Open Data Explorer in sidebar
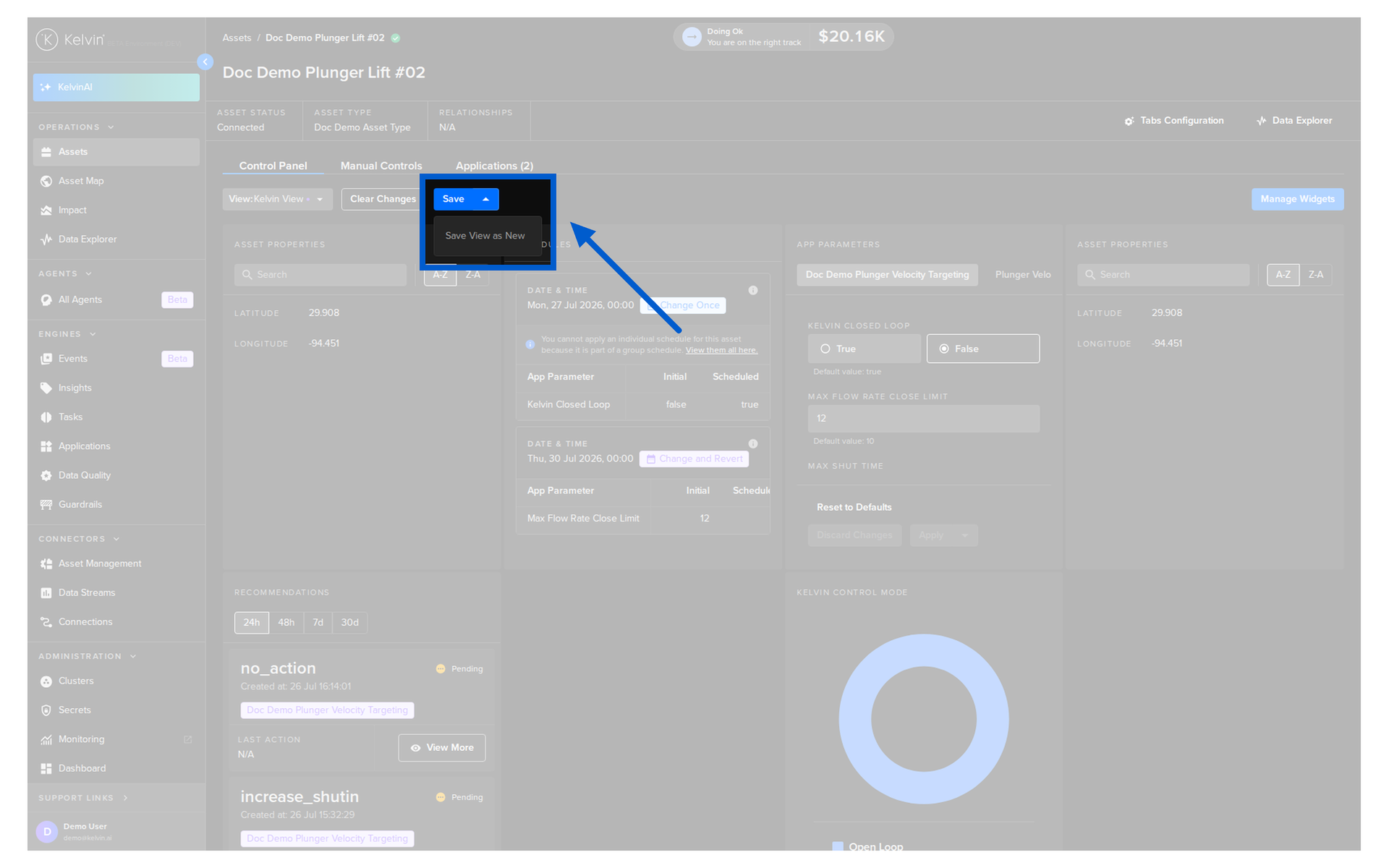Viewport: 1389px width, 868px height. coord(116,239)
